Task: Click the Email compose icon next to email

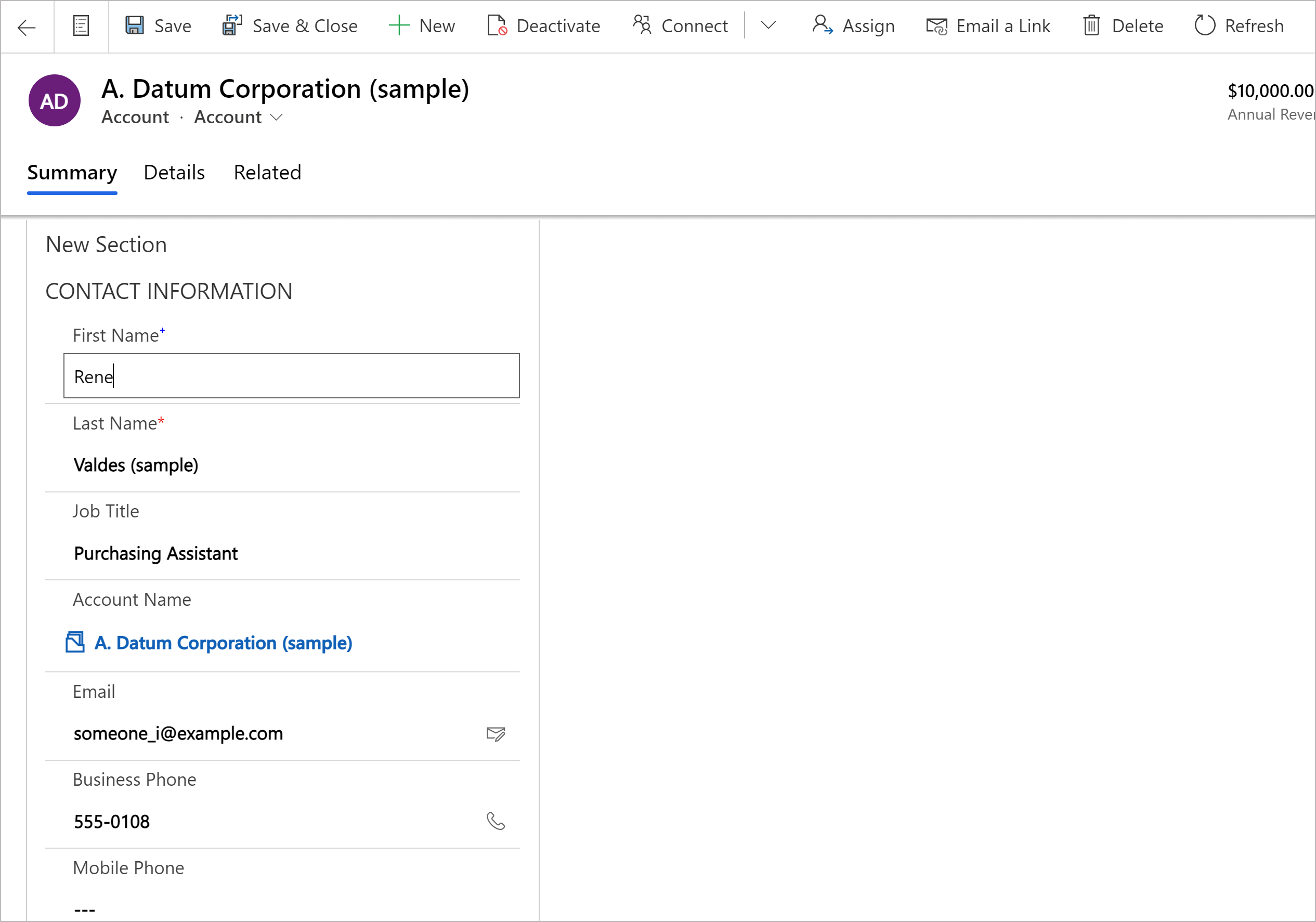Action: (x=496, y=733)
